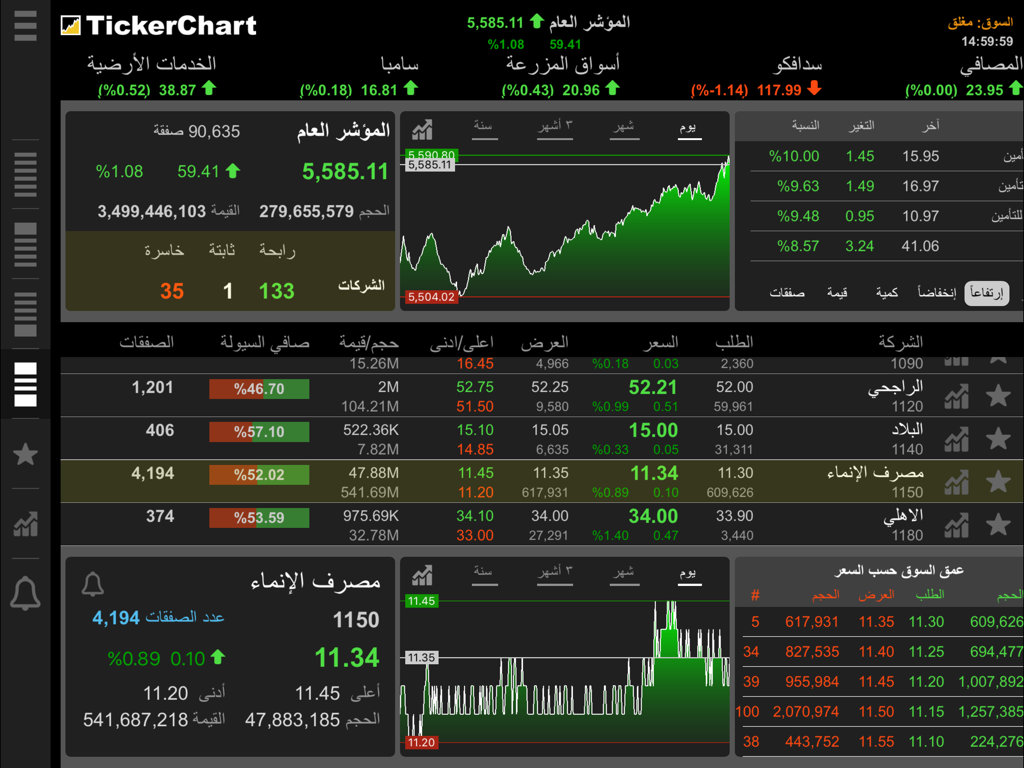This screenshot has height=768, width=1024.
Task: Click the chart tools icon on المؤشر العام panel
Action: coord(423,130)
